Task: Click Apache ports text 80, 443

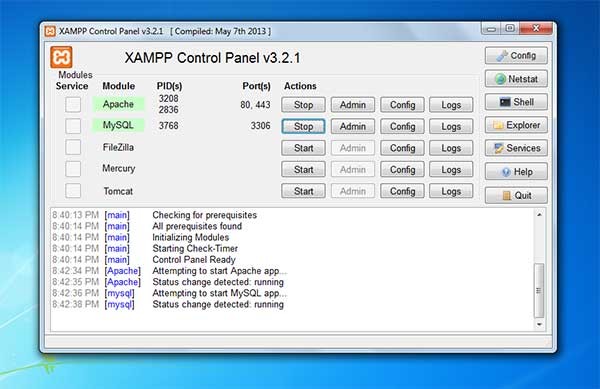Action: coord(255,104)
